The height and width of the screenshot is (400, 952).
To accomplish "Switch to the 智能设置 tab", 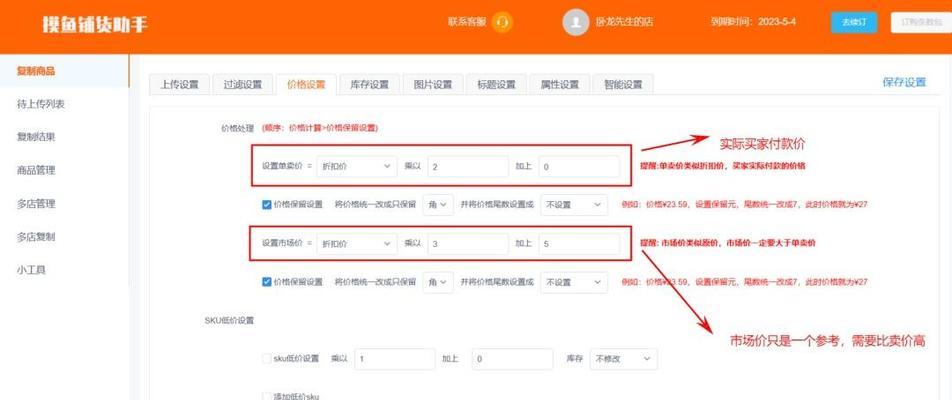I will [623, 84].
